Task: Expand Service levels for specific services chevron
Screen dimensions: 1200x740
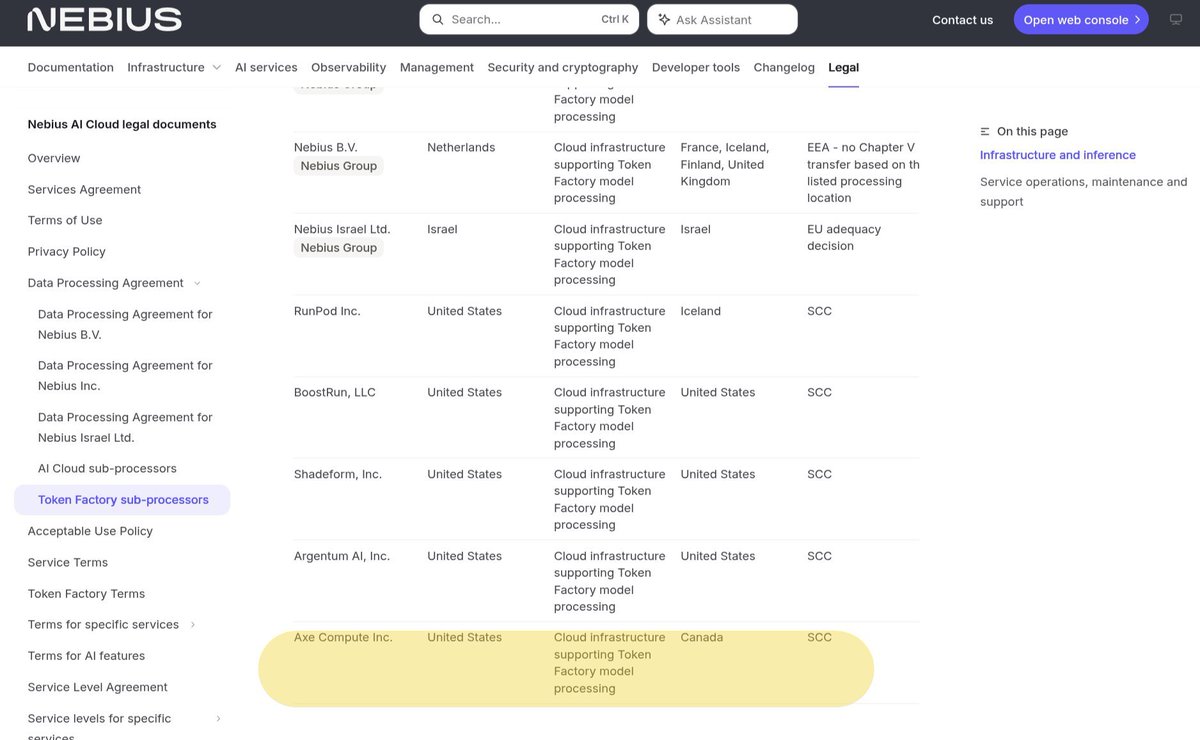Action: [x=218, y=718]
